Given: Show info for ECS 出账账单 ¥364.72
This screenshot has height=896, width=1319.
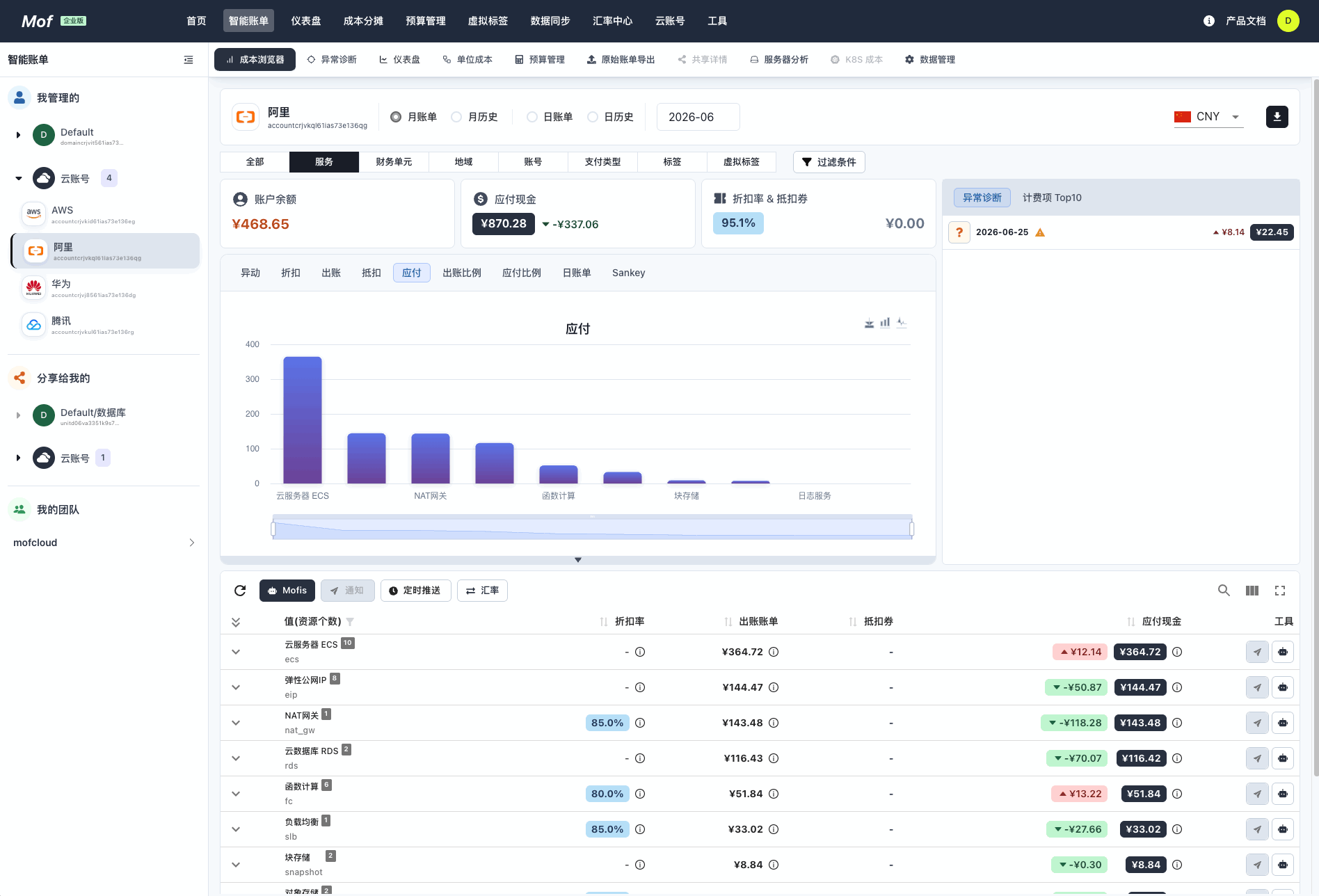Looking at the screenshot, I should [774, 652].
